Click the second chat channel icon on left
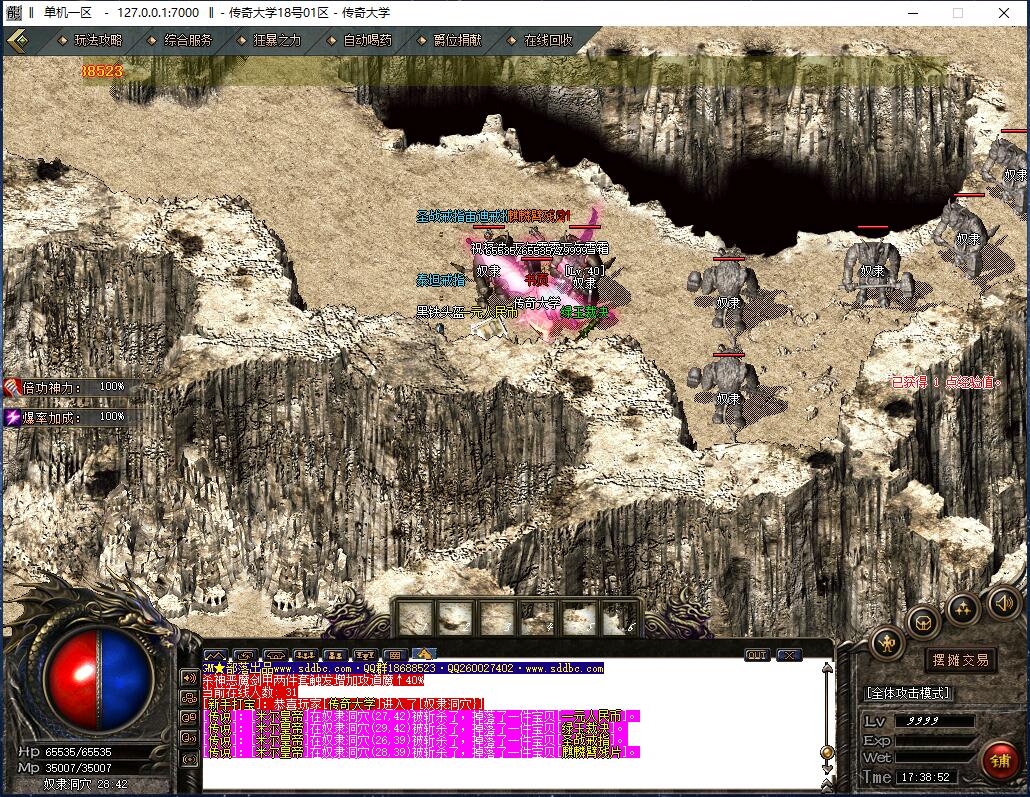 pos(189,698)
